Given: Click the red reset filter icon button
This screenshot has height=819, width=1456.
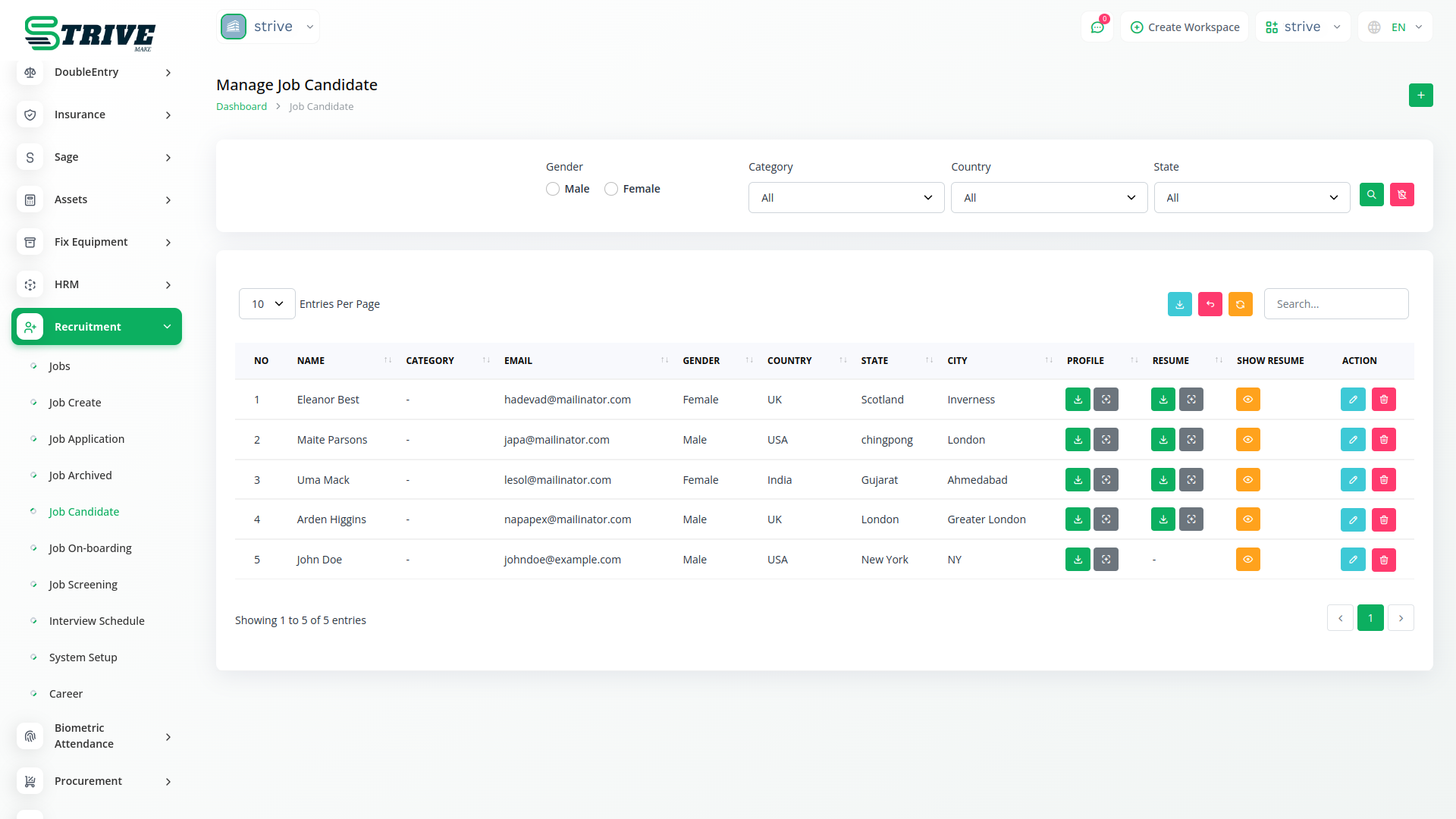Looking at the screenshot, I should 1401,195.
